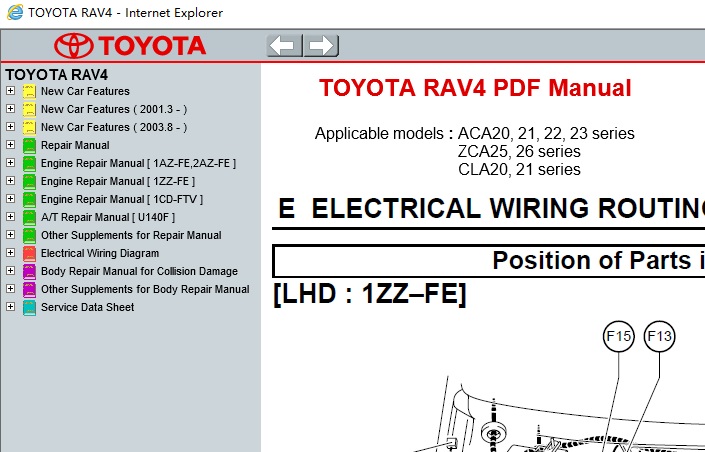Image resolution: width=705 pixels, height=452 pixels.
Task: Open the Electrical Wiring Diagram entry
Action: [100, 253]
